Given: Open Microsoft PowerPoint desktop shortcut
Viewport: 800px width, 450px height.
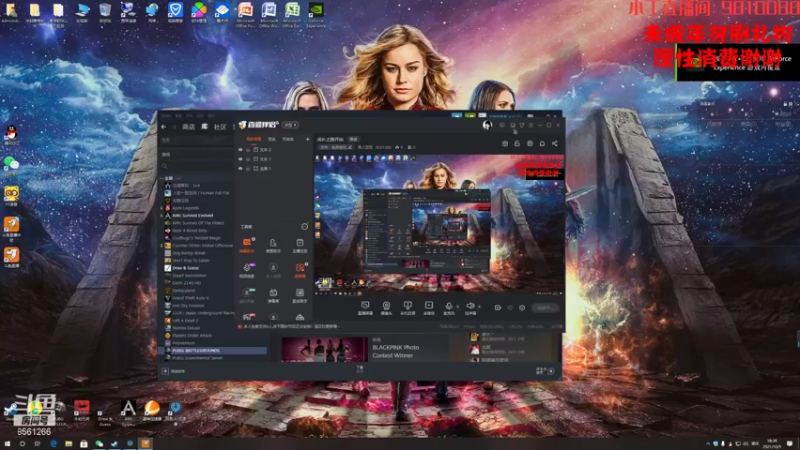Looking at the screenshot, I should [x=245, y=14].
